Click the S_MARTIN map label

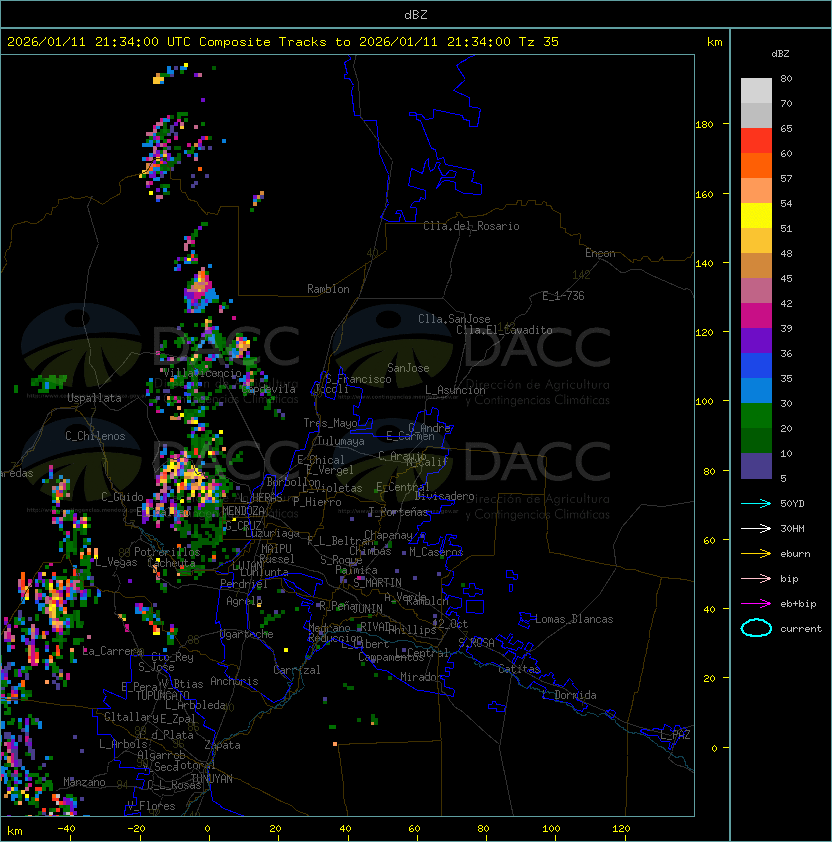(x=378, y=583)
